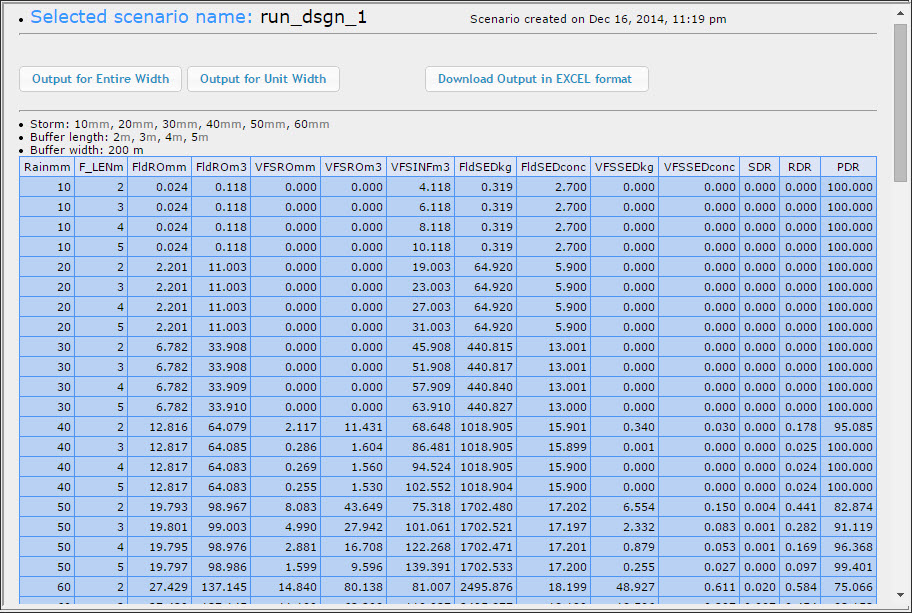Click the VFSINFm3 value 102.552
Screen dimensions: 912x613
click(x=421, y=487)
